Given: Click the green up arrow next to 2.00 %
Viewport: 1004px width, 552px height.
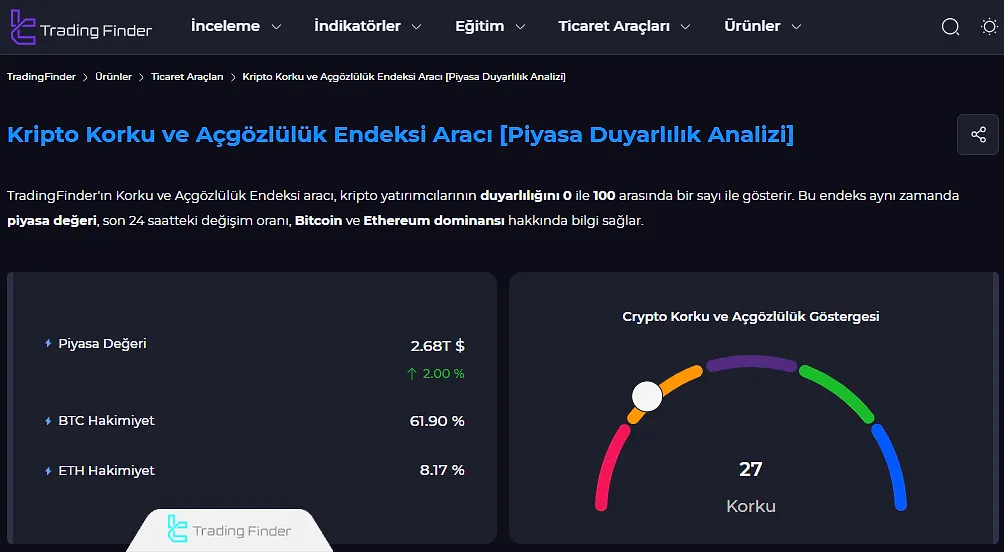Looking at the screenshot, I should pos(412,374).
